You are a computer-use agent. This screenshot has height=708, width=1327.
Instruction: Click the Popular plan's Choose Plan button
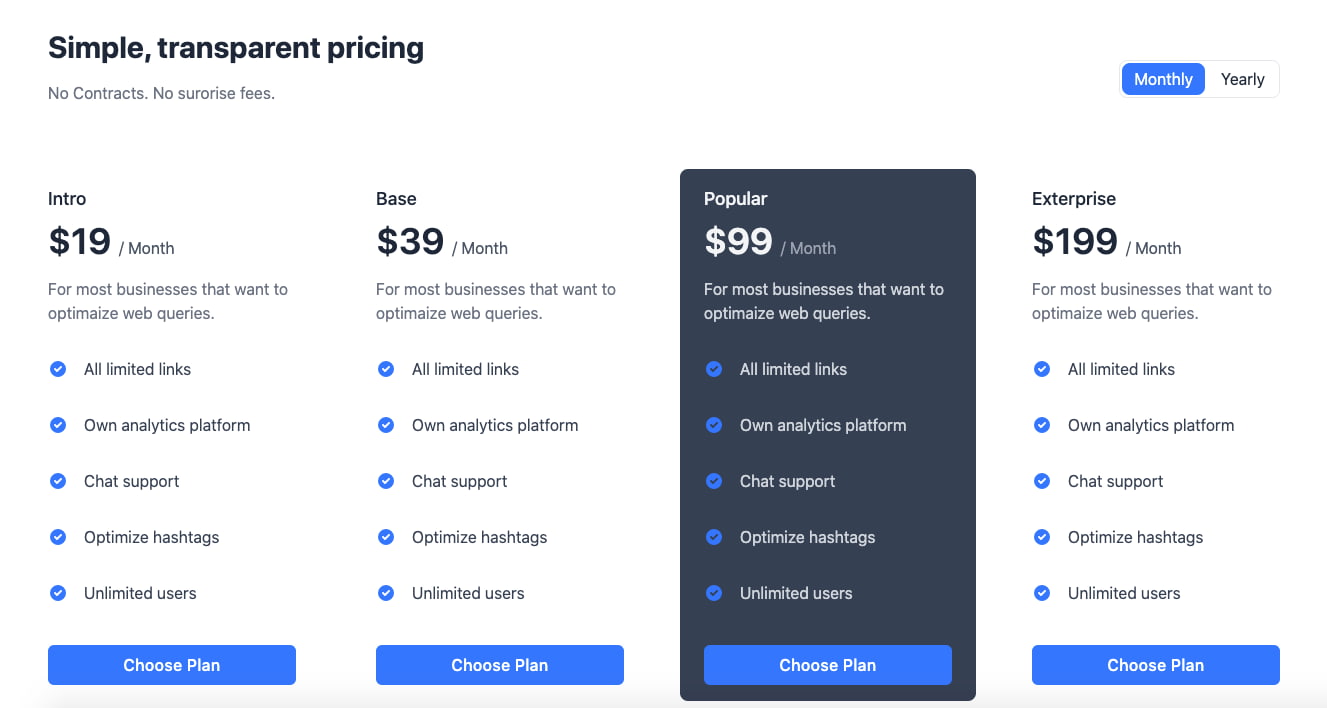click(x=827, y=664)
